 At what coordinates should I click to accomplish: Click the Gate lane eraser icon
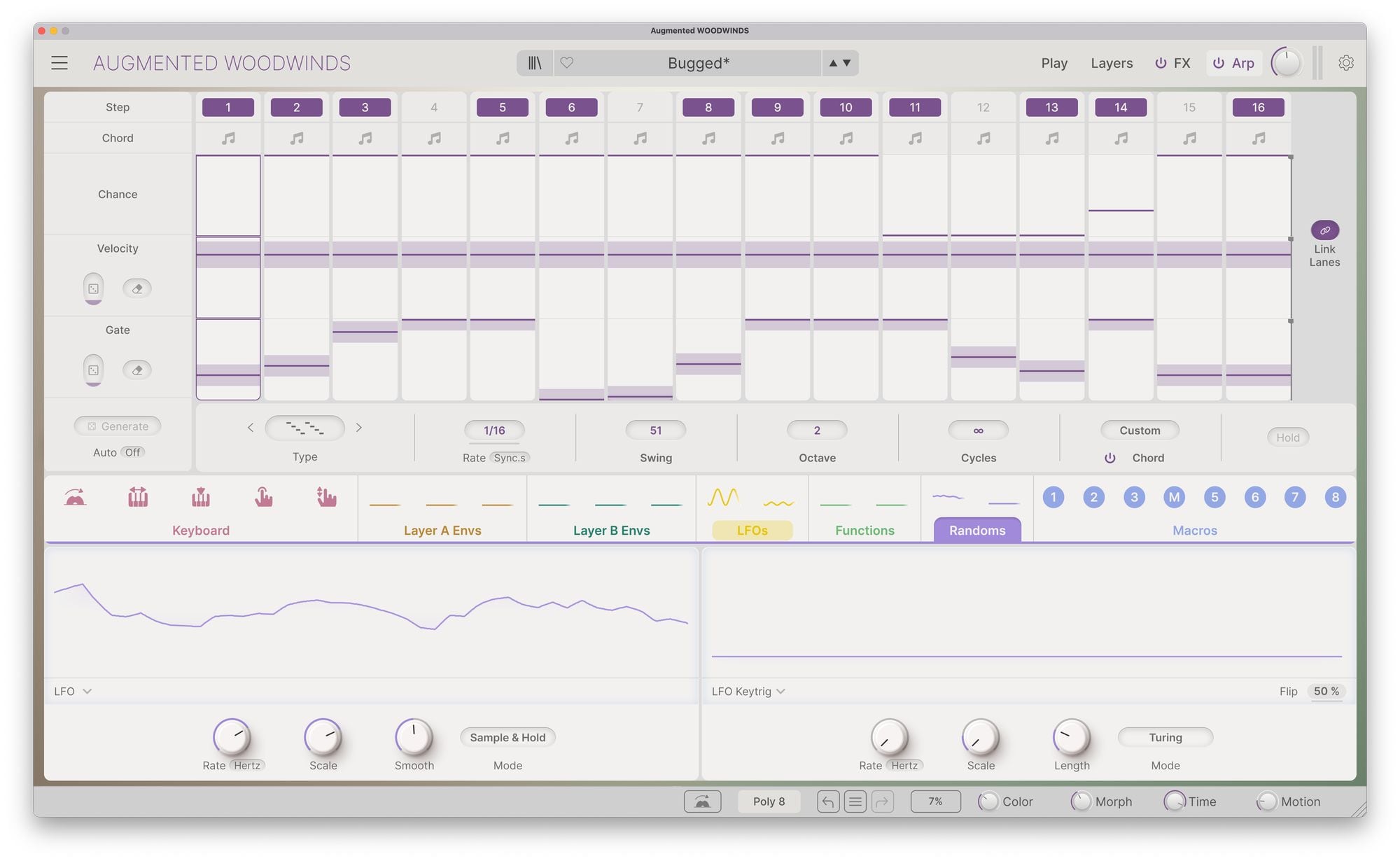(x=137, y=370)
